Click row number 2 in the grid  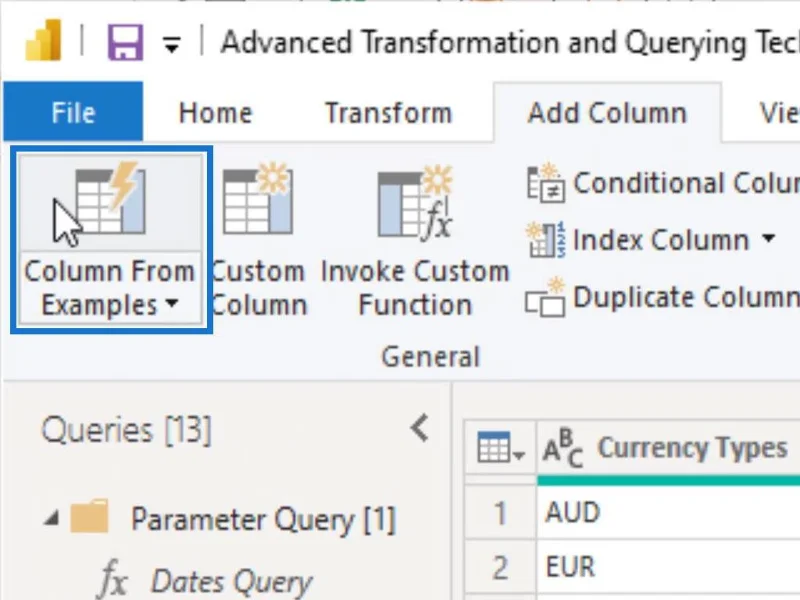(x=501, y=567)
